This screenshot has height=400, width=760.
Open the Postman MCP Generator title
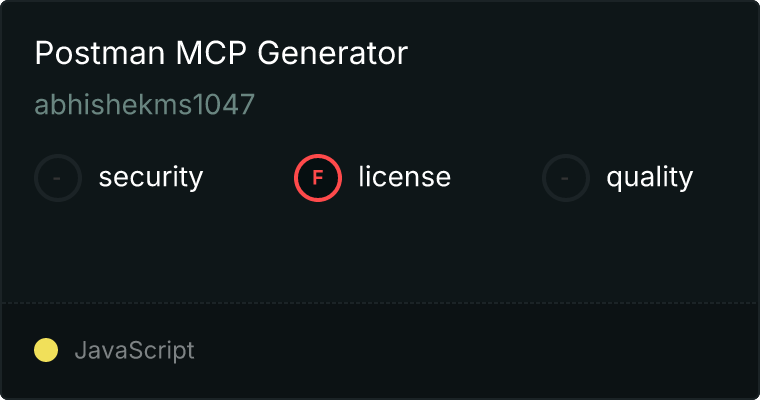point(221,53)
